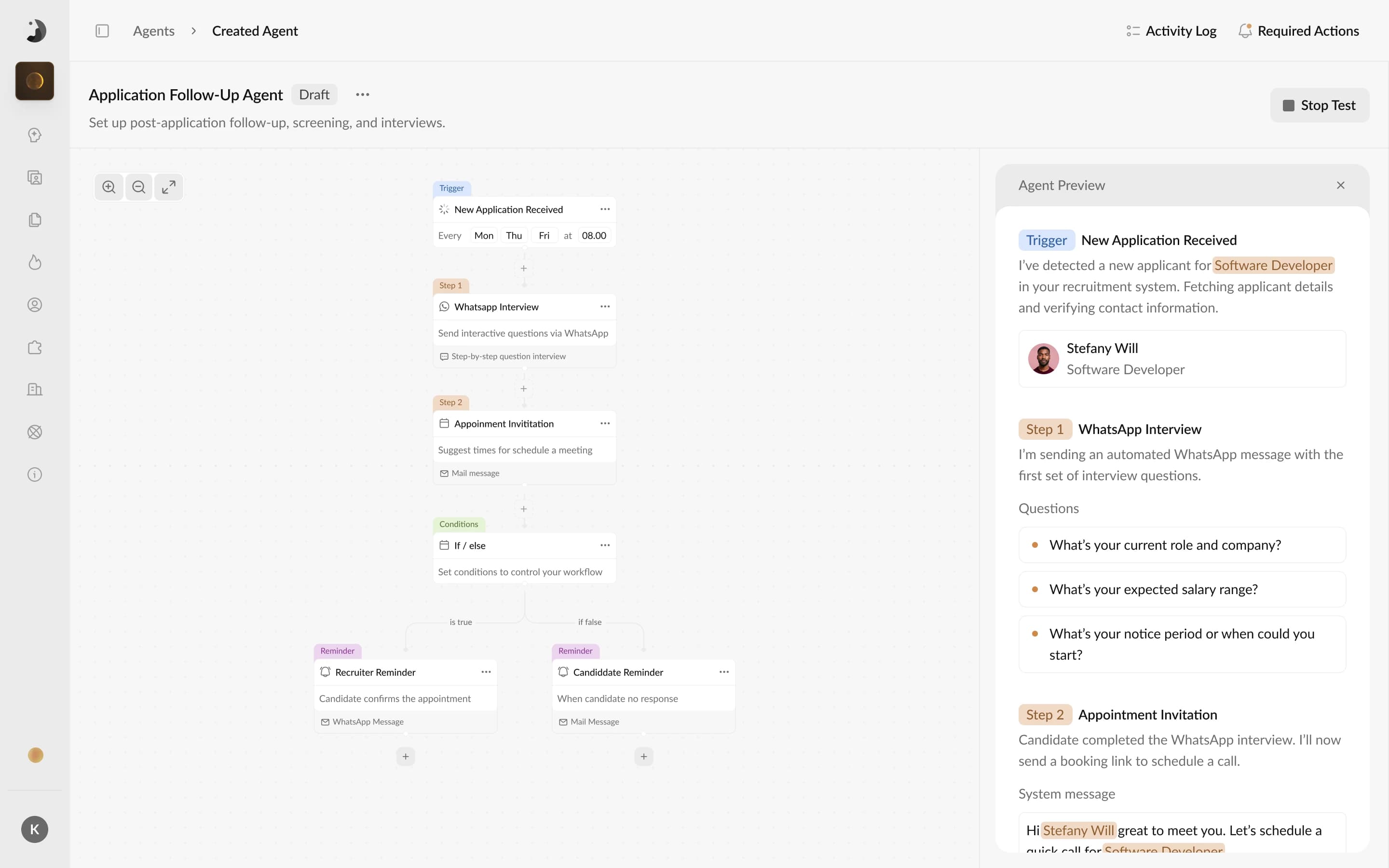Add step below Recruiter Reminder node
1389x868 pixels.
tap(405, 757)
